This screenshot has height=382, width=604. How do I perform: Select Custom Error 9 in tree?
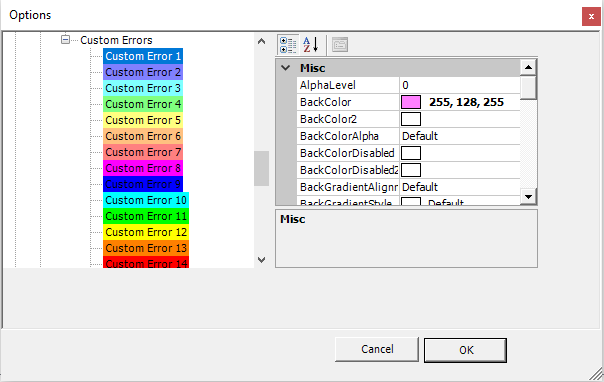(x=143, y=184)
